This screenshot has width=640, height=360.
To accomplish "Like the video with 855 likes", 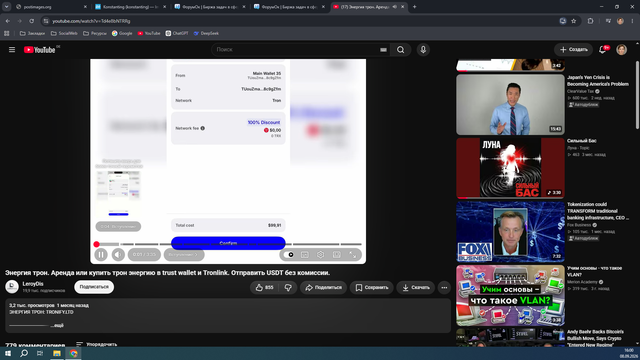I will [264, 288].
